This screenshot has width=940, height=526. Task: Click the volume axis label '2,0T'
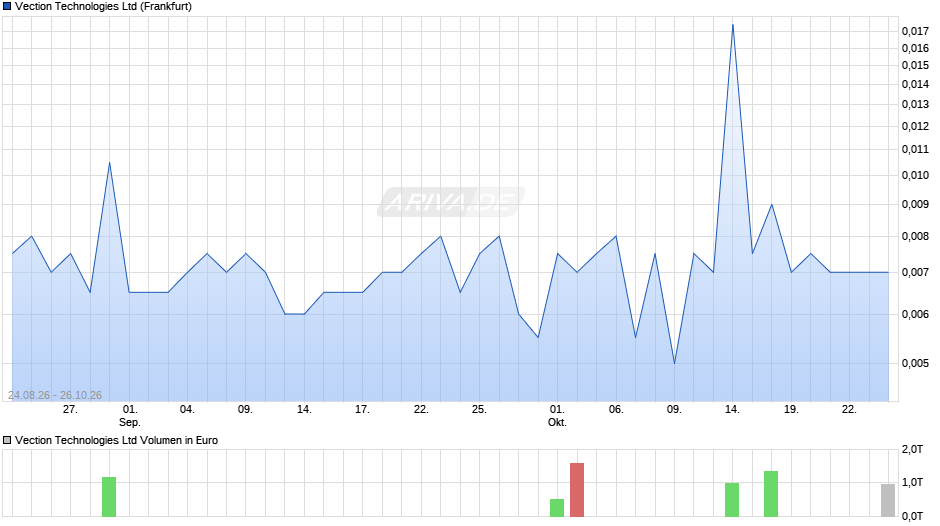point(912,449)
